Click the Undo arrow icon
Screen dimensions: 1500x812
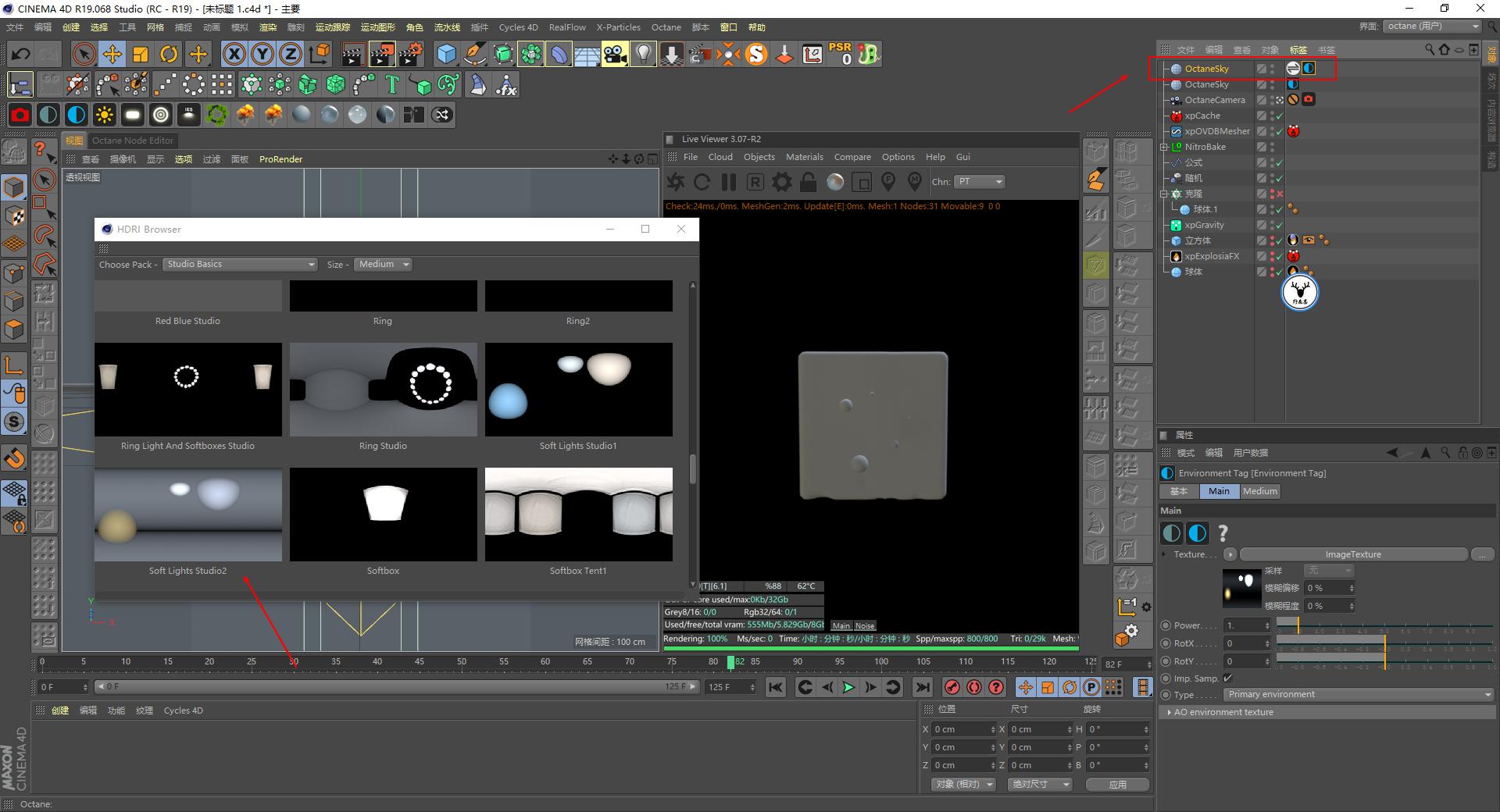[20, 54]
